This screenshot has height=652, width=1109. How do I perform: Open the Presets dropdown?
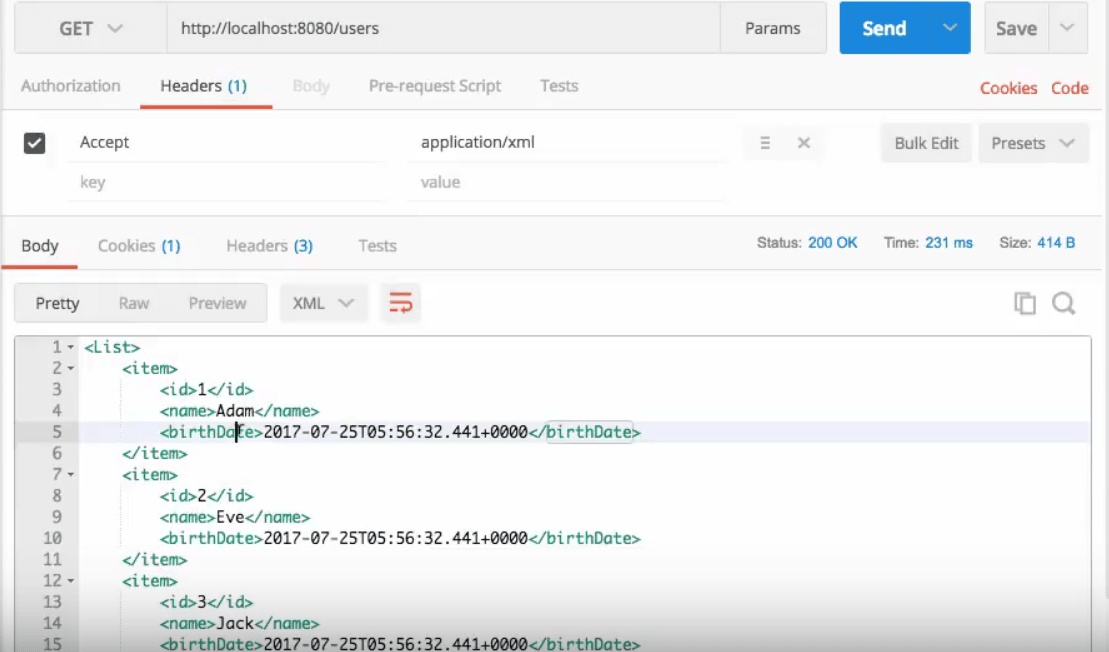click(1033, 144)
